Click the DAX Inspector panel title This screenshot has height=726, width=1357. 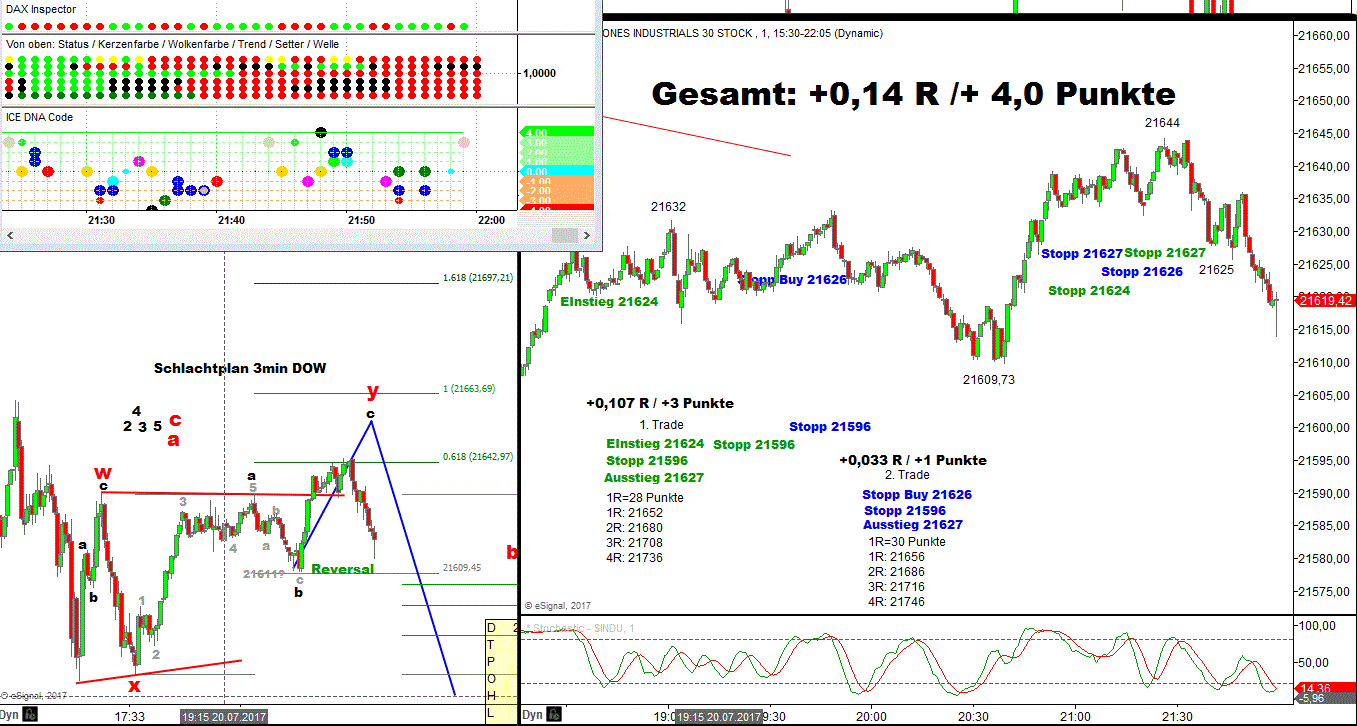click(x=41, y=9)
